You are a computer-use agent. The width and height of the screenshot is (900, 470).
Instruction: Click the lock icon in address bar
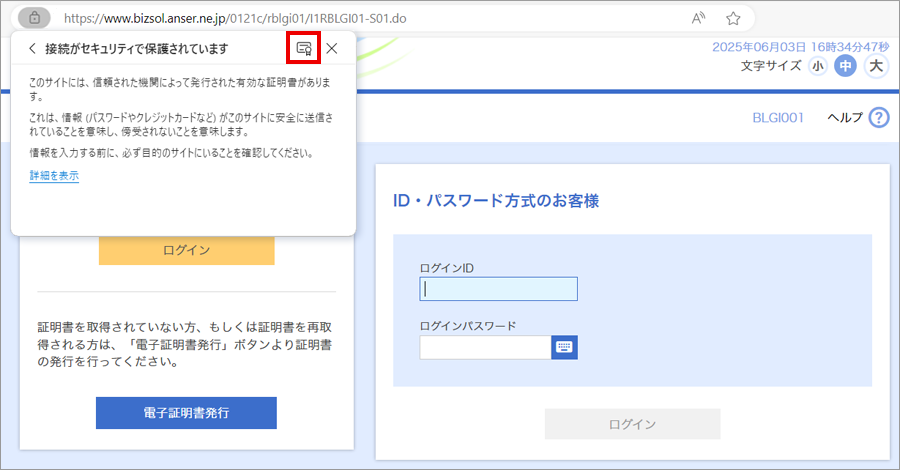click(35, 18)
